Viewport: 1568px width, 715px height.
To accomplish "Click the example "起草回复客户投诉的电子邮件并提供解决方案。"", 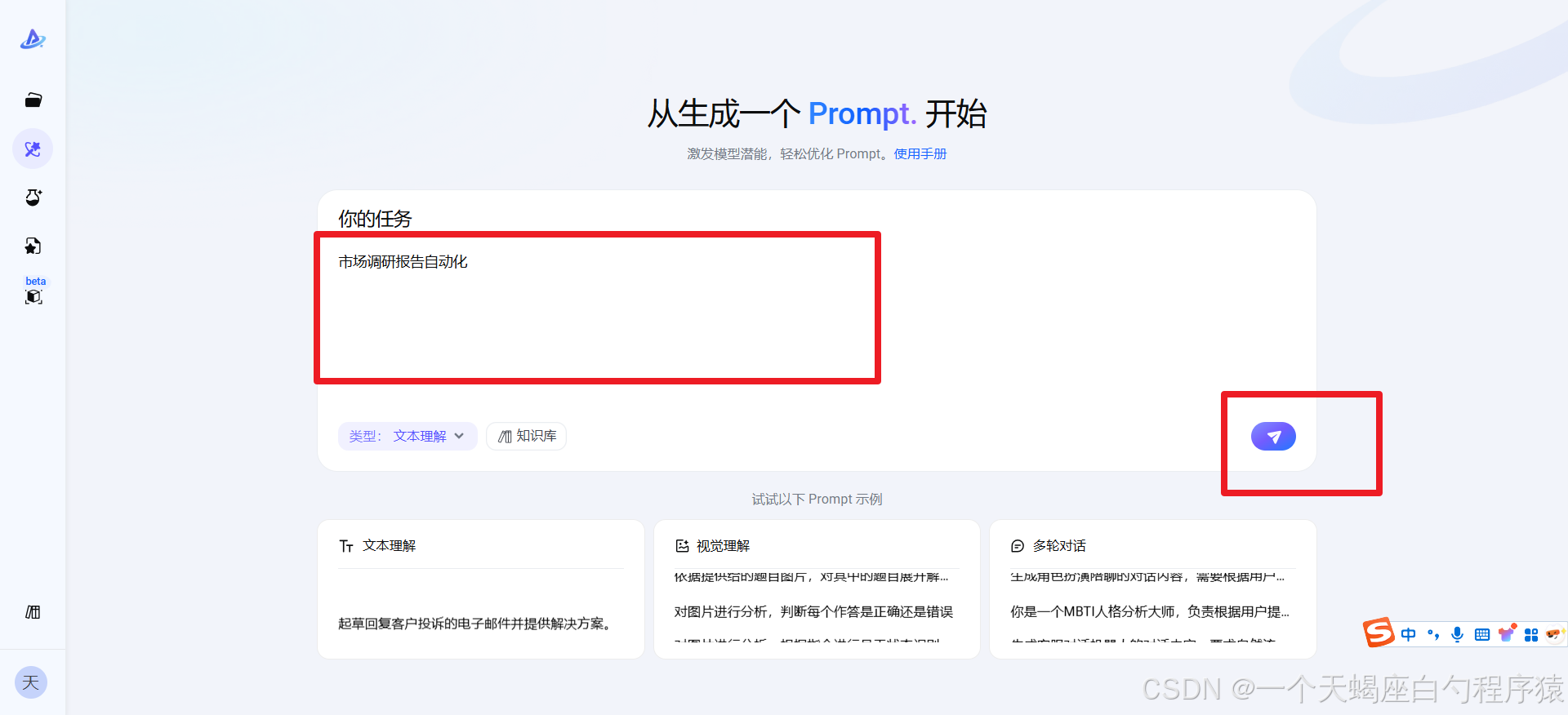I will 477,624.
